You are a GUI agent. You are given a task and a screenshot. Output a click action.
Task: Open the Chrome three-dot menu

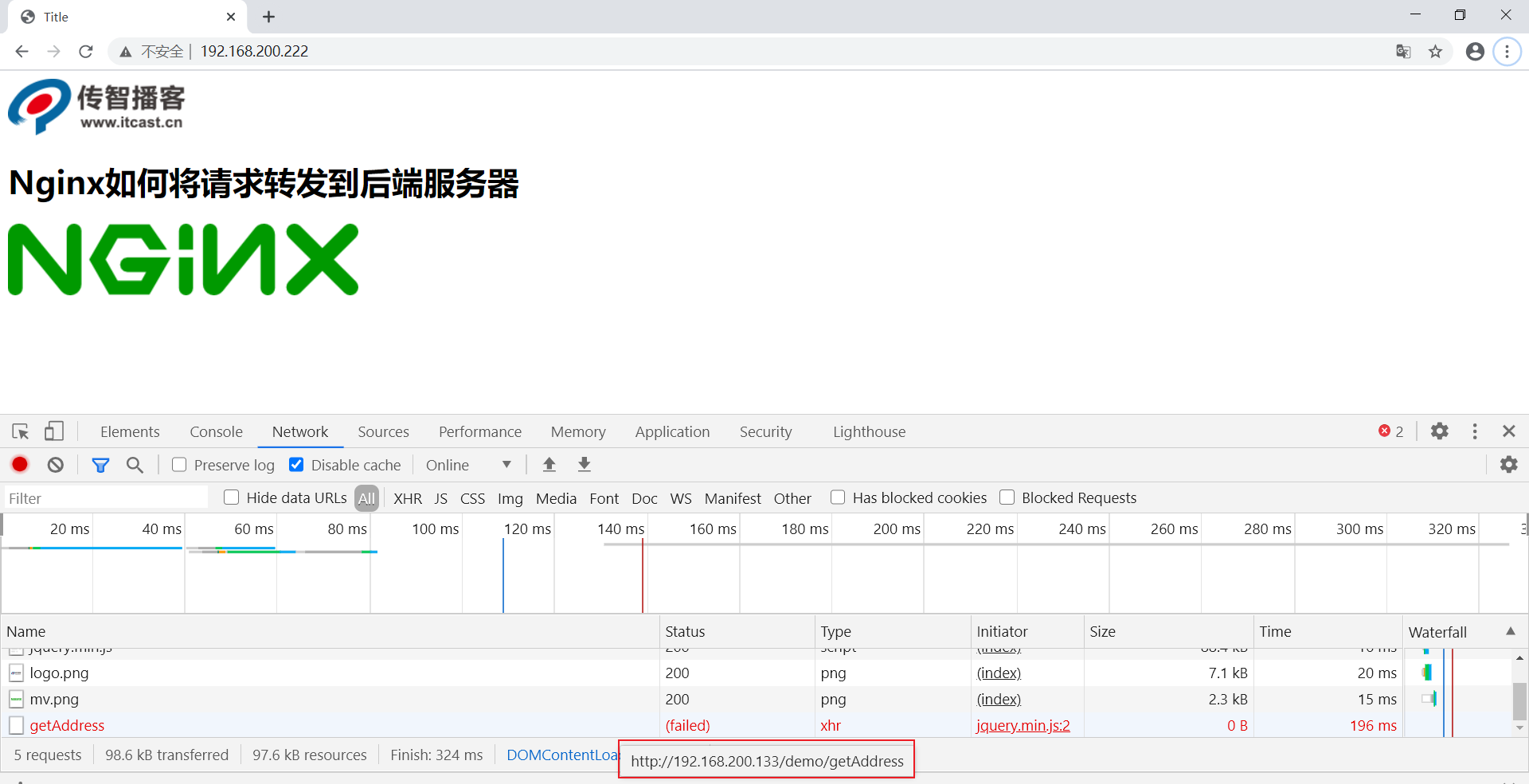click(1507, 52)
